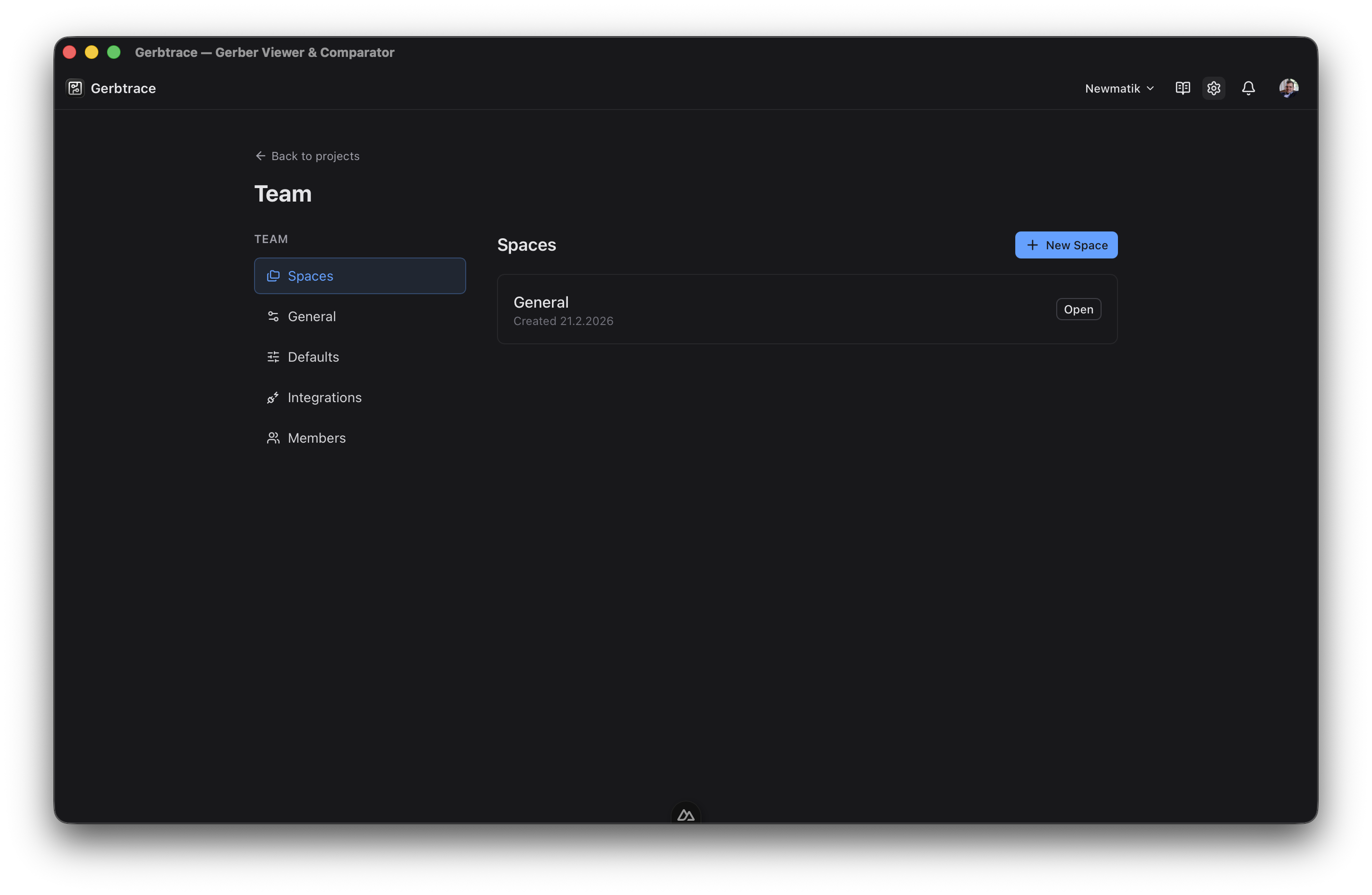Open the documentation book icon
The image size is (1372, 895).
1183,88
